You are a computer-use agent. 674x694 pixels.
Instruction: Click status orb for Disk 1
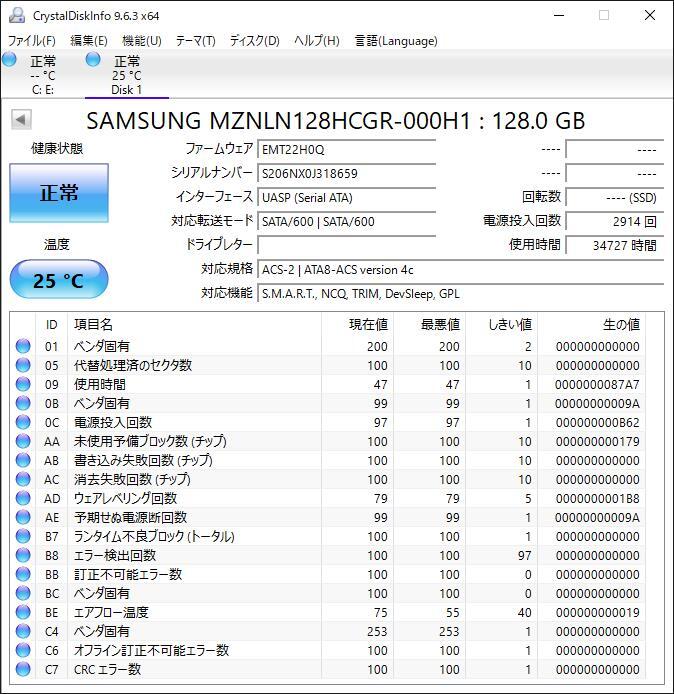coord(93,59)
